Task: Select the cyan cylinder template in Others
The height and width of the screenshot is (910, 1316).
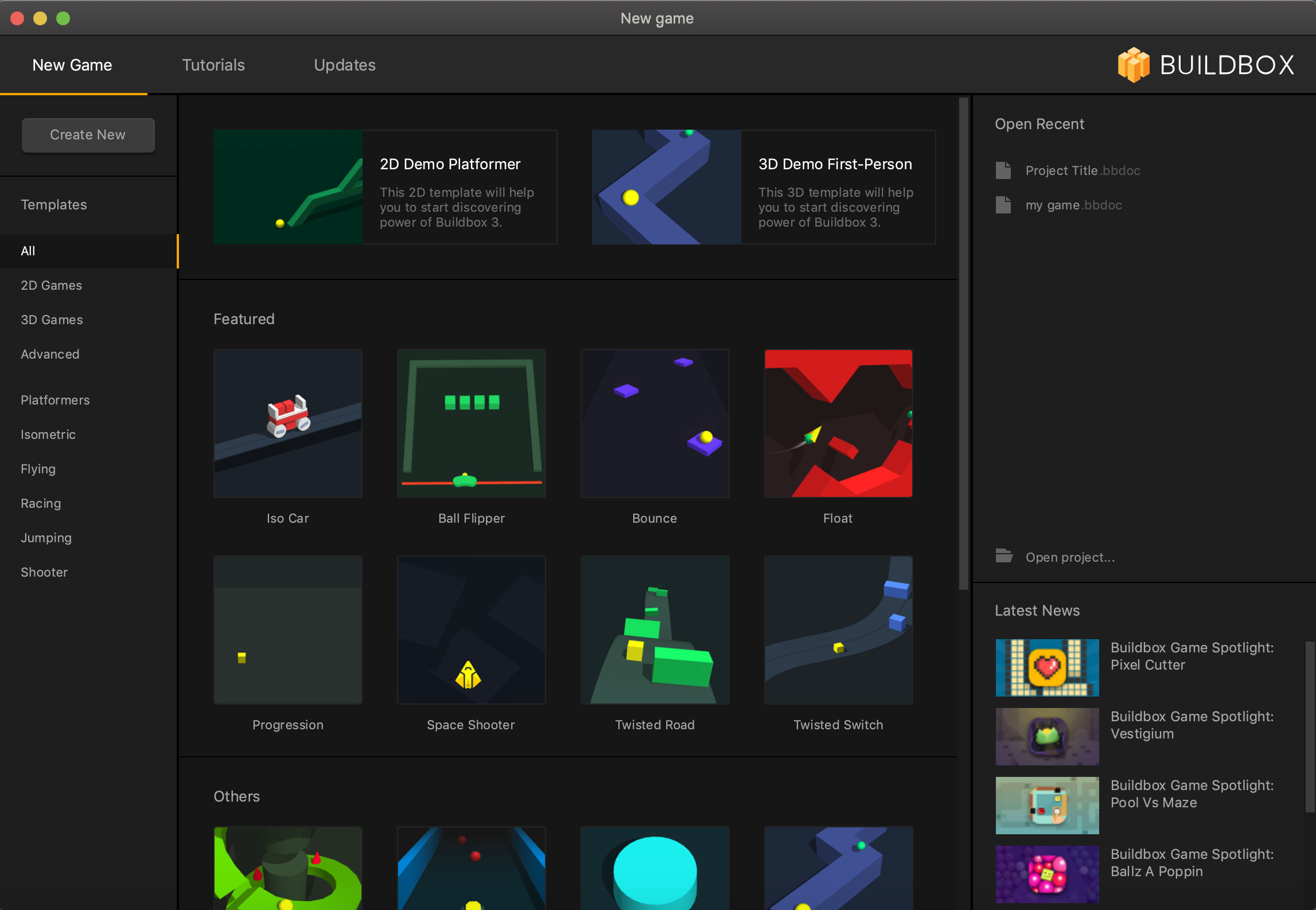Action: click(x=655, y=868)
